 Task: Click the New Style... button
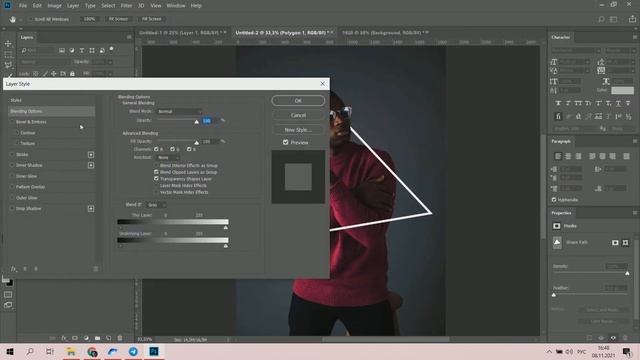point(298,130)
